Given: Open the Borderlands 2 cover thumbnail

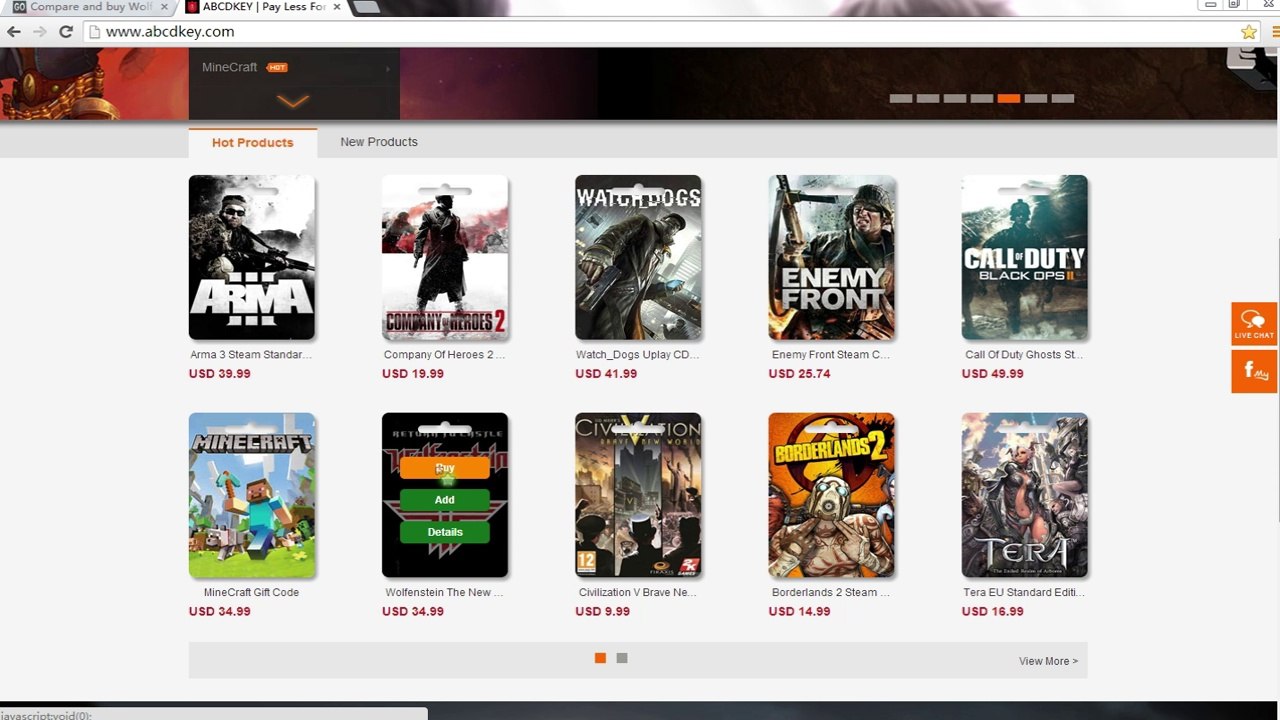Looking at the screenshot, I should tap(831, 495).
